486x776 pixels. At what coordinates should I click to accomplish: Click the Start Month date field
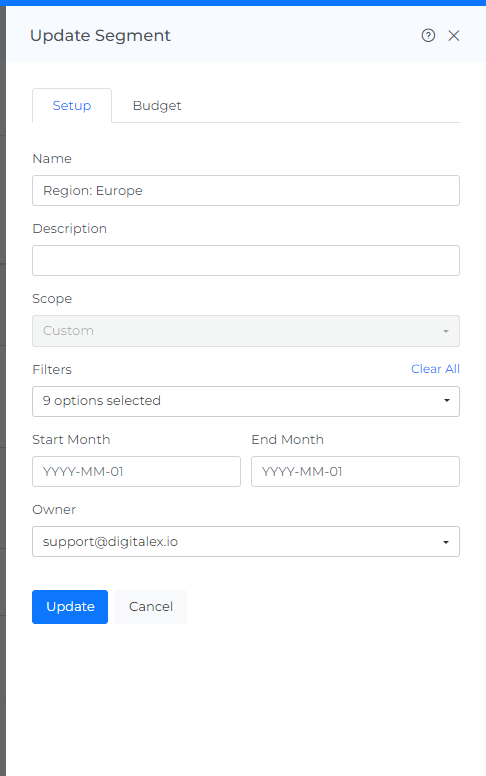(137, 471)
